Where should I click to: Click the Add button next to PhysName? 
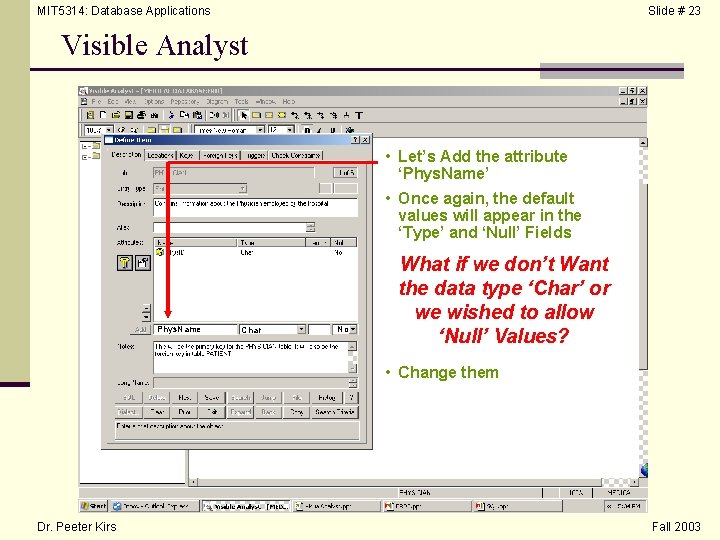[141, 330]
